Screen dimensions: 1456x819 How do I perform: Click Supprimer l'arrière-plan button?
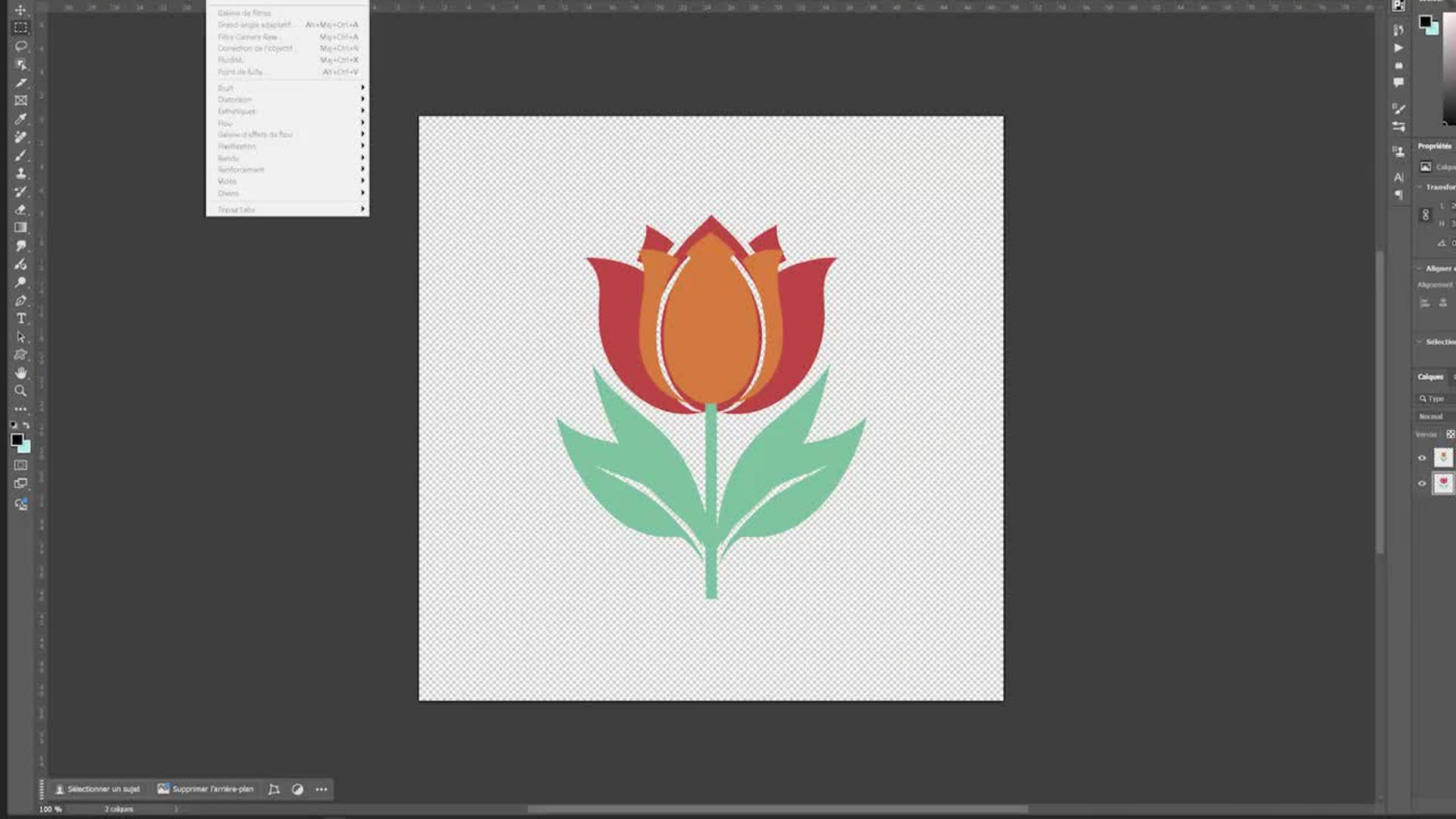point(206,789)
